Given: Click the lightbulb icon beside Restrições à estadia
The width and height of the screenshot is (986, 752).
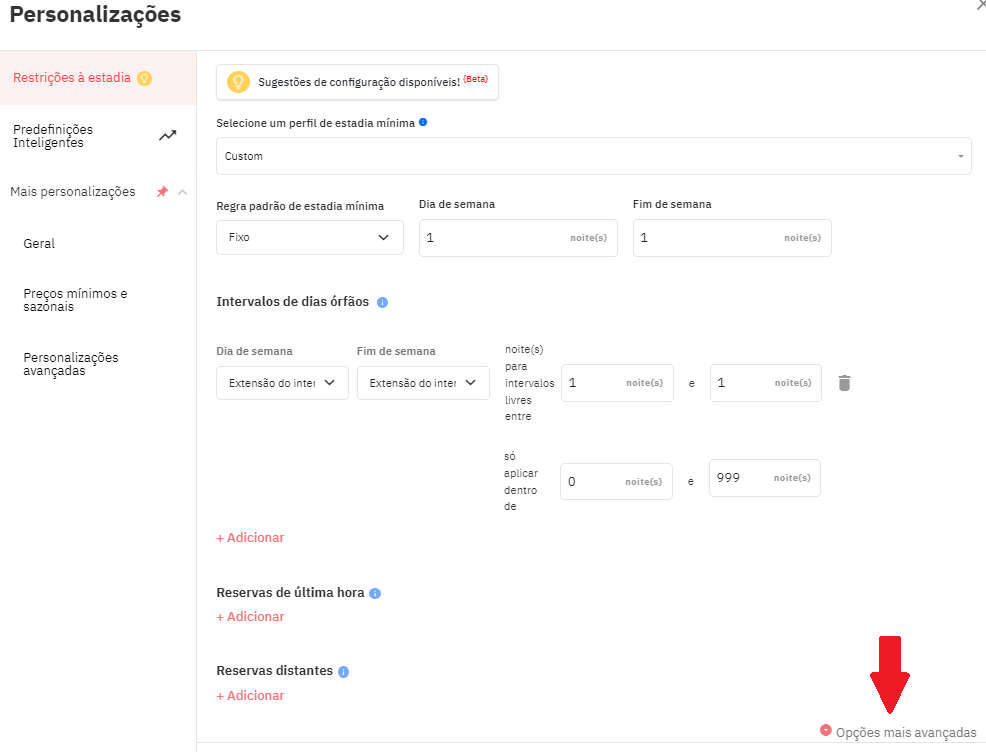Looking at the screenshot, I should point(145,78).
